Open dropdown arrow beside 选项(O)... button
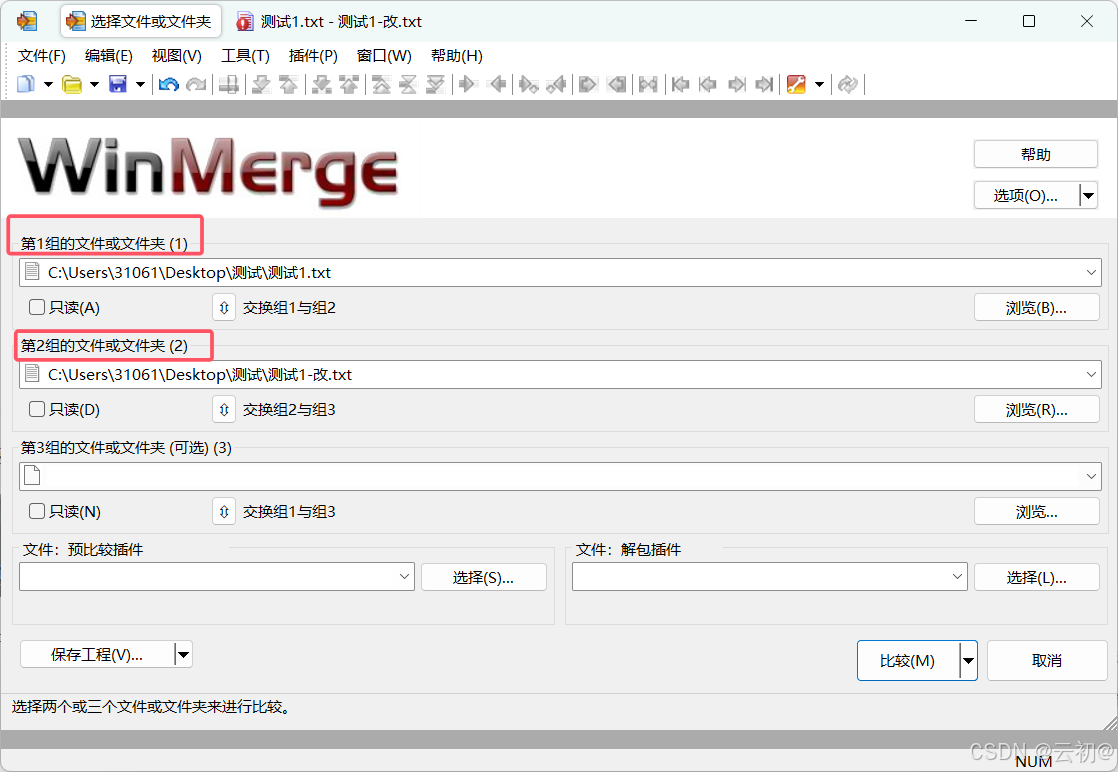 coord(1088,195)
